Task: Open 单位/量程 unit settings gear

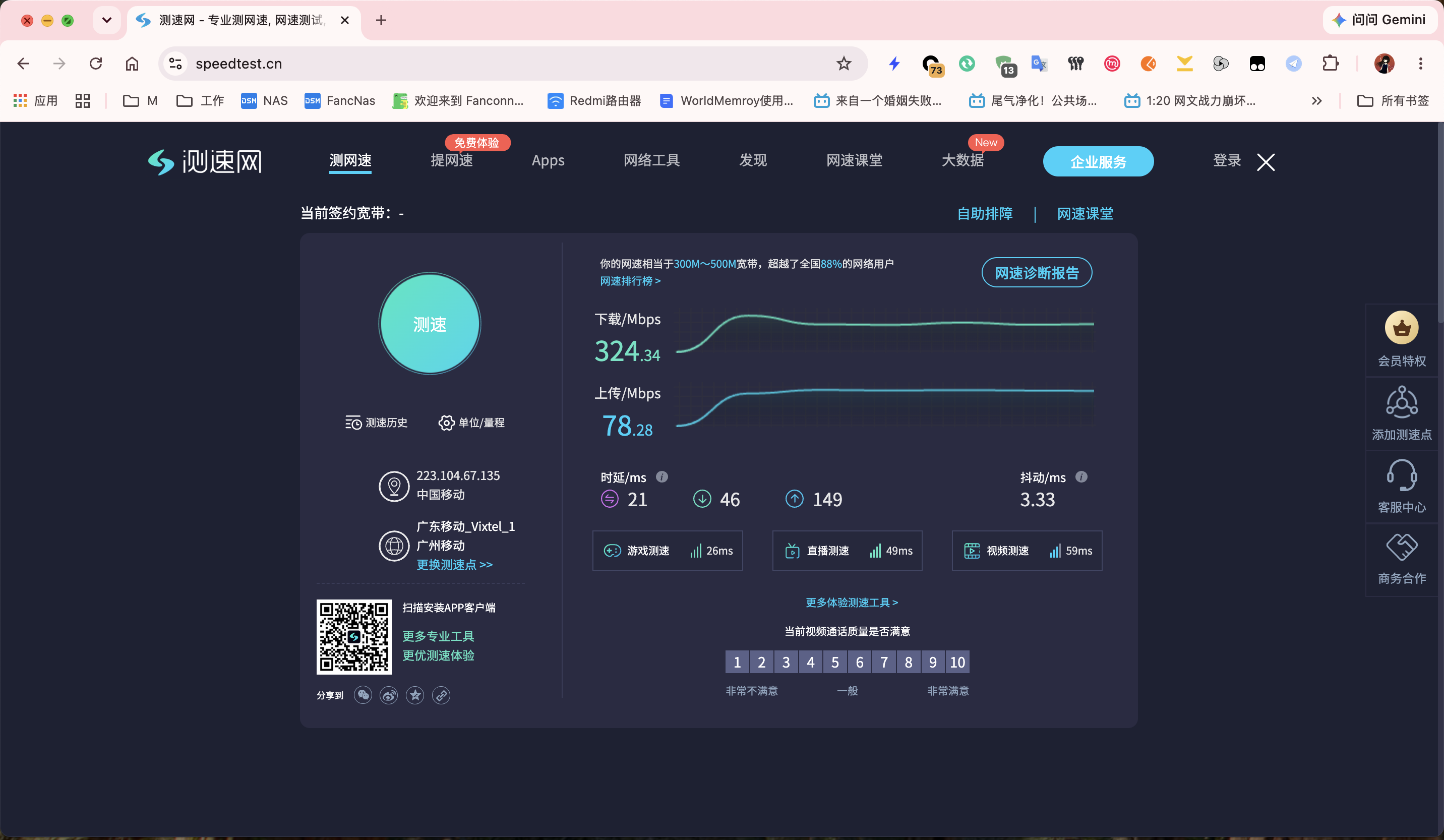Action: click(446, 423)
